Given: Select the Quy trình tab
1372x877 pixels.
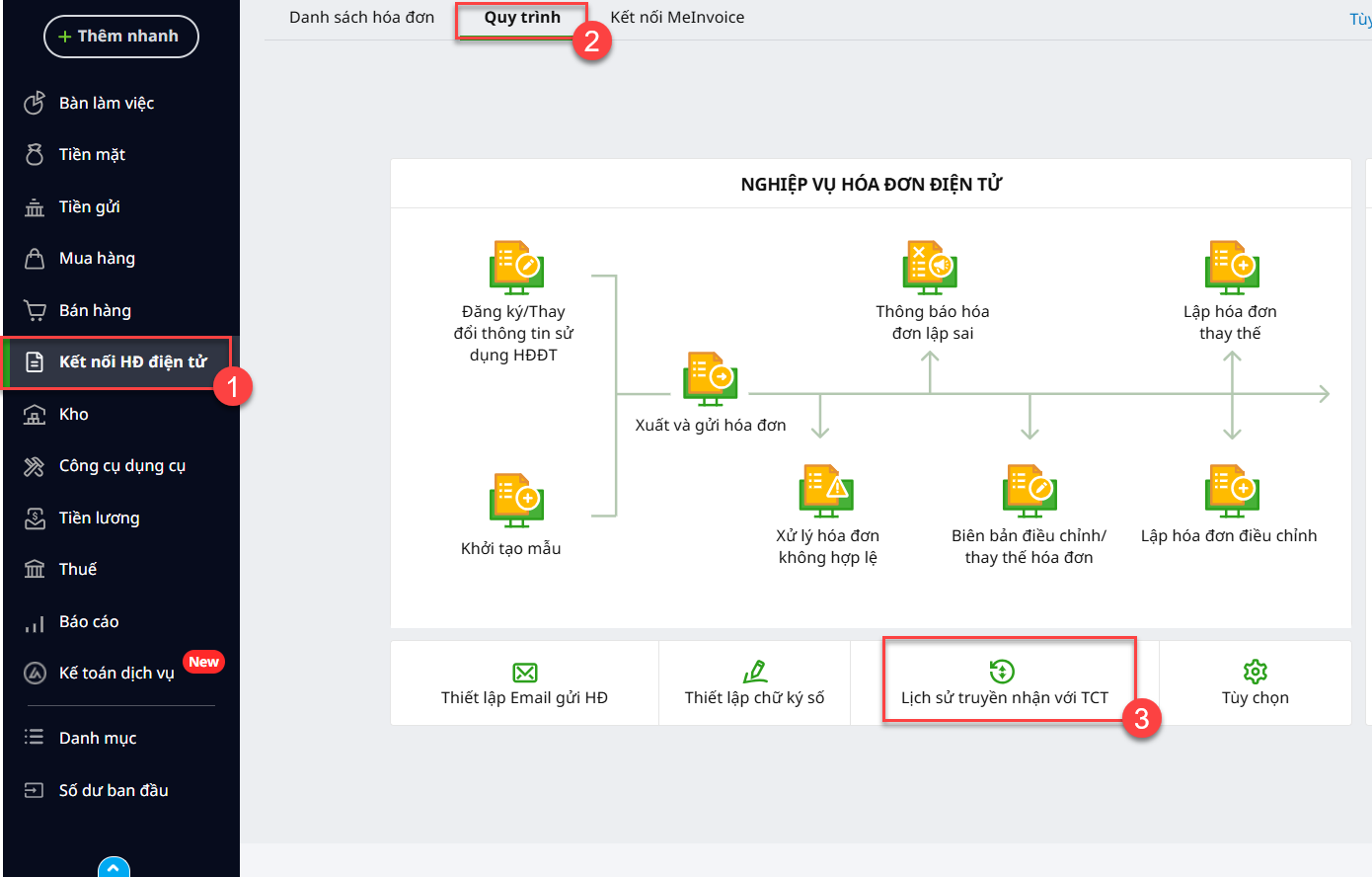Looking at the screenshot, I should [522, 18].
